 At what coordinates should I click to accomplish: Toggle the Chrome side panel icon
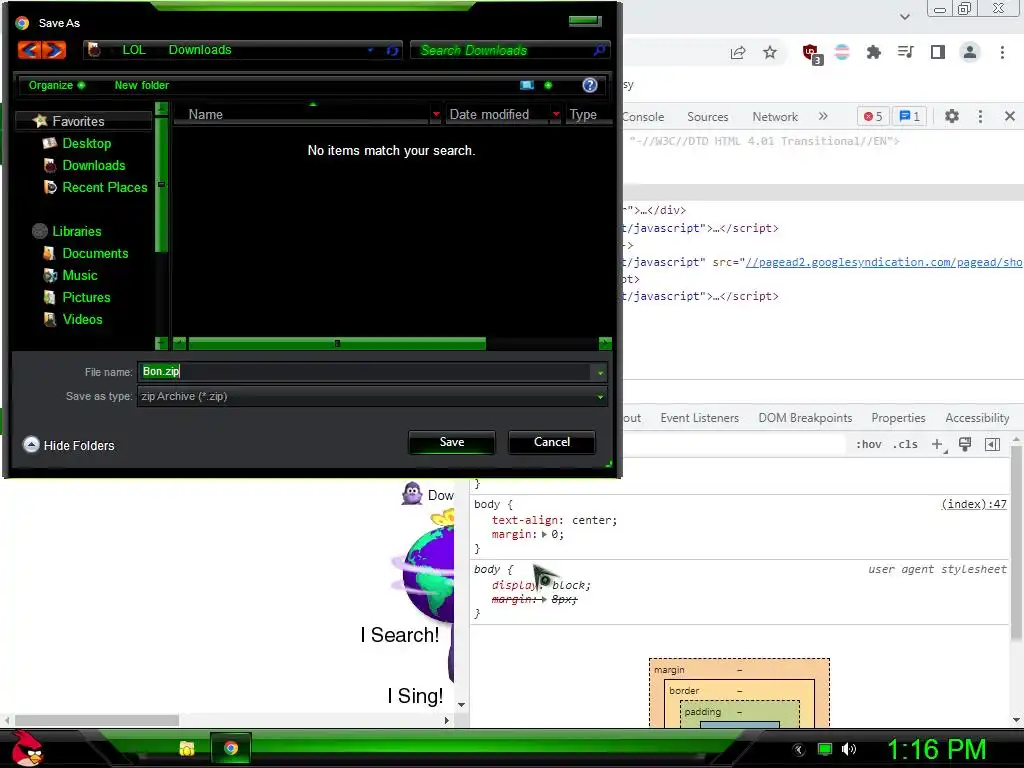click(938, 52)
